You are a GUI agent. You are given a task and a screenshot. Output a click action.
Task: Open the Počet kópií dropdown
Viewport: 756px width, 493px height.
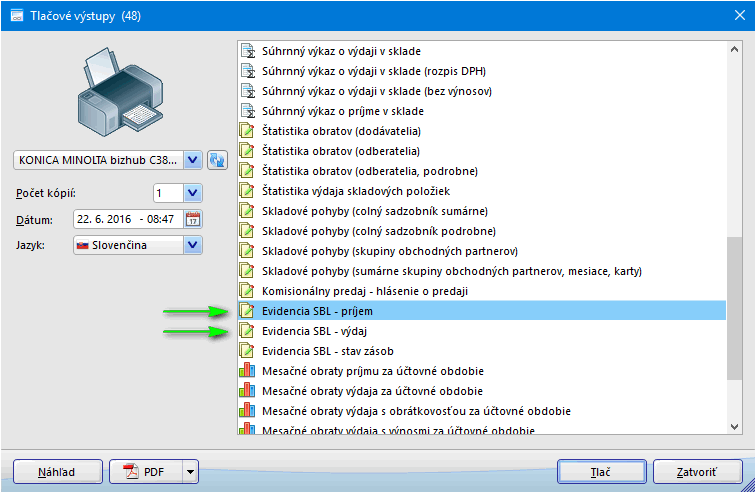[193, 193]
